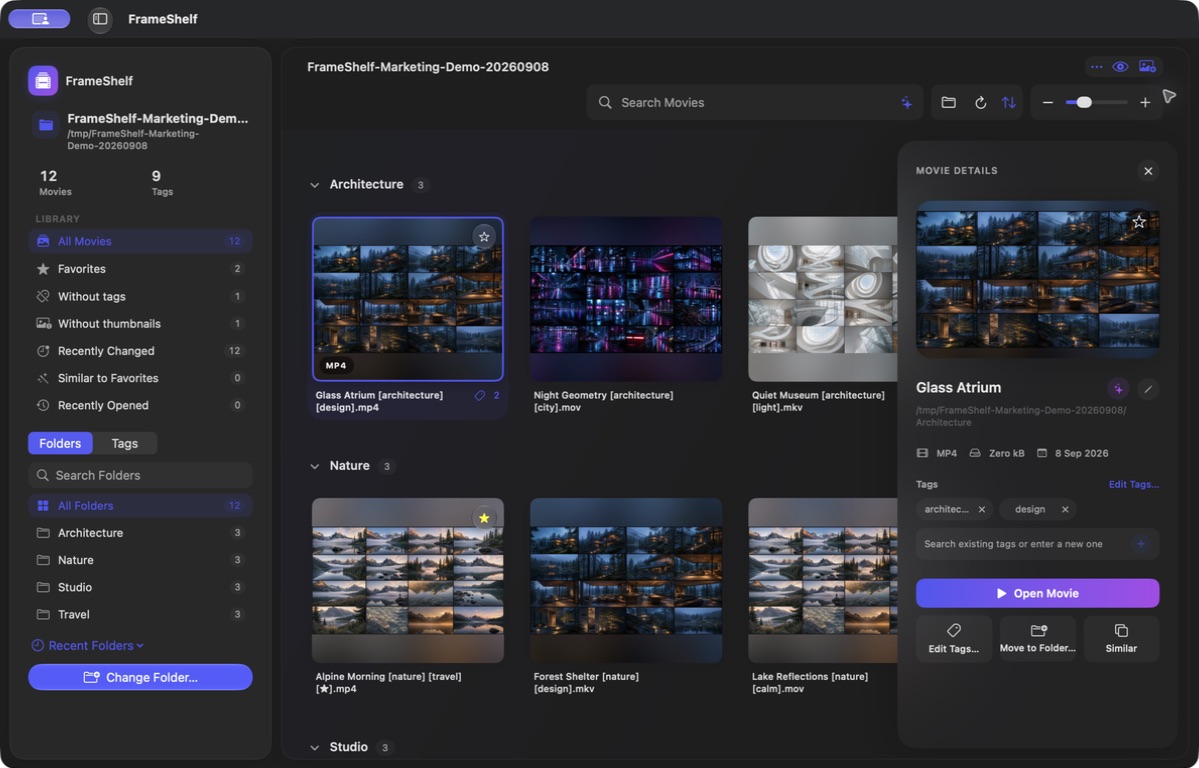The width and height of the screenshot is (1199, 768).
Task: Select the Studio folder in sidebar
Action: [140, 587]
